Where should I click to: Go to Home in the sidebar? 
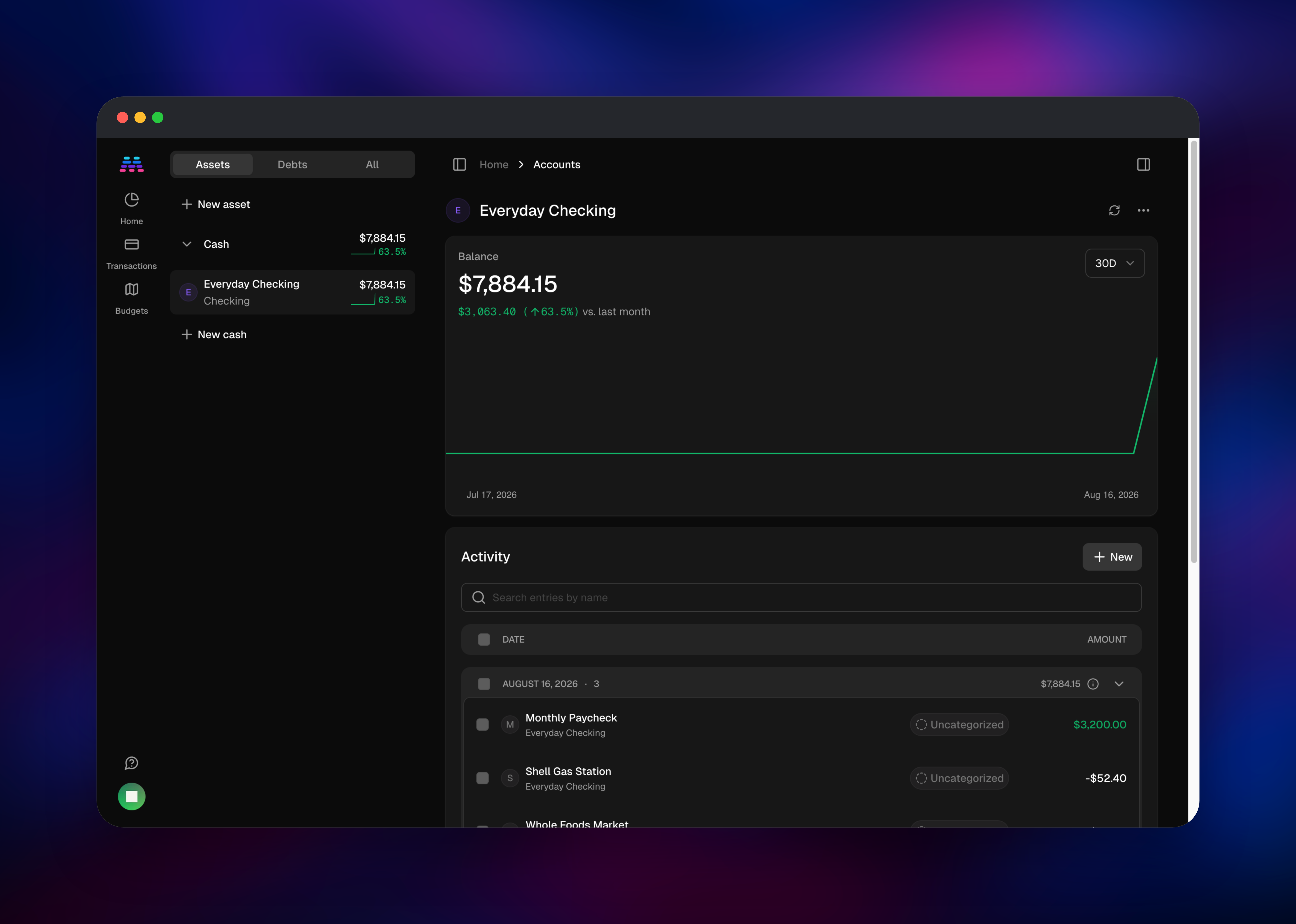pyautogui.click(x=132, y=208)
